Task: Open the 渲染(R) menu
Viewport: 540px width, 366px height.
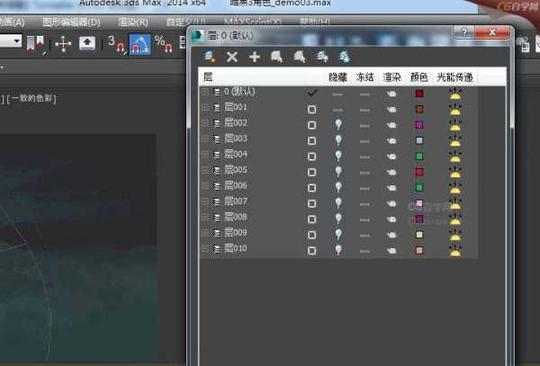Action: tap(134, 23)
